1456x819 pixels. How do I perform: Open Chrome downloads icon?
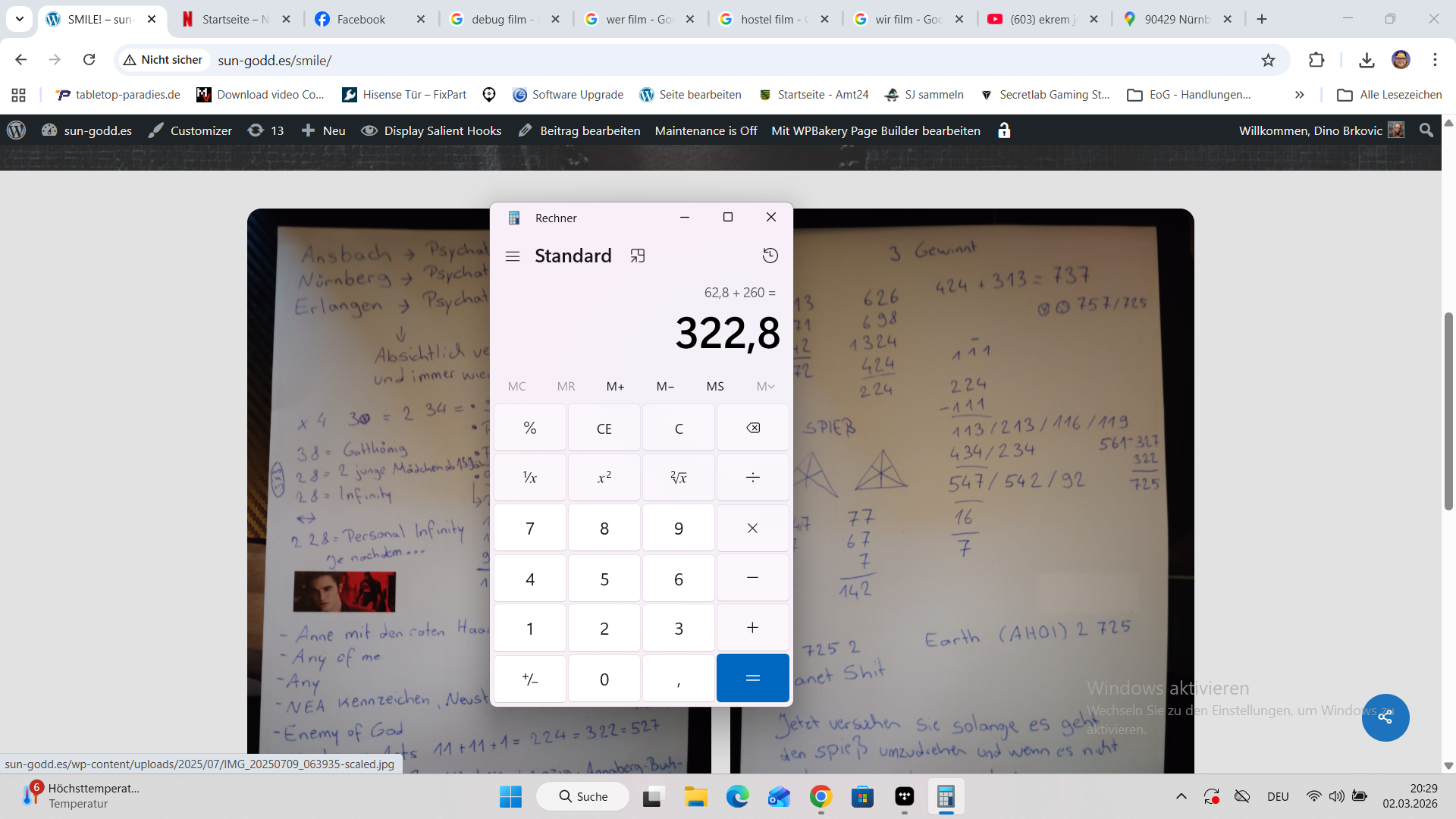1367,60
